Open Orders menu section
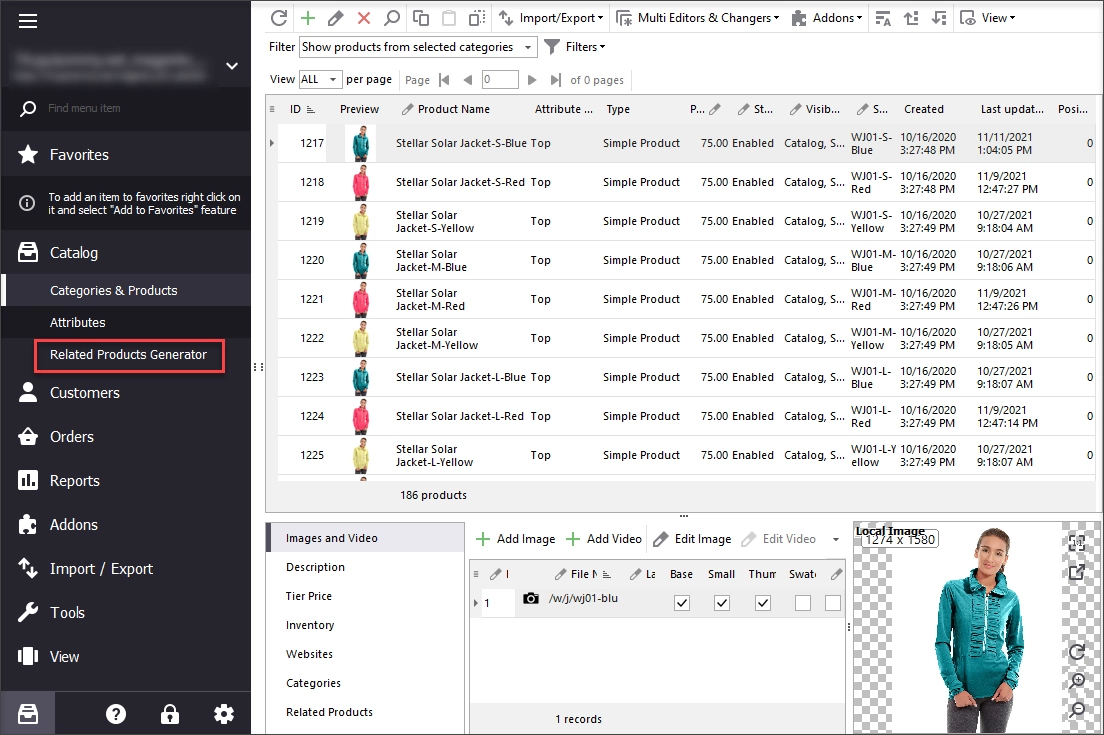The height and width of the screenshot is (735, 1104). (x=71, y=436)
